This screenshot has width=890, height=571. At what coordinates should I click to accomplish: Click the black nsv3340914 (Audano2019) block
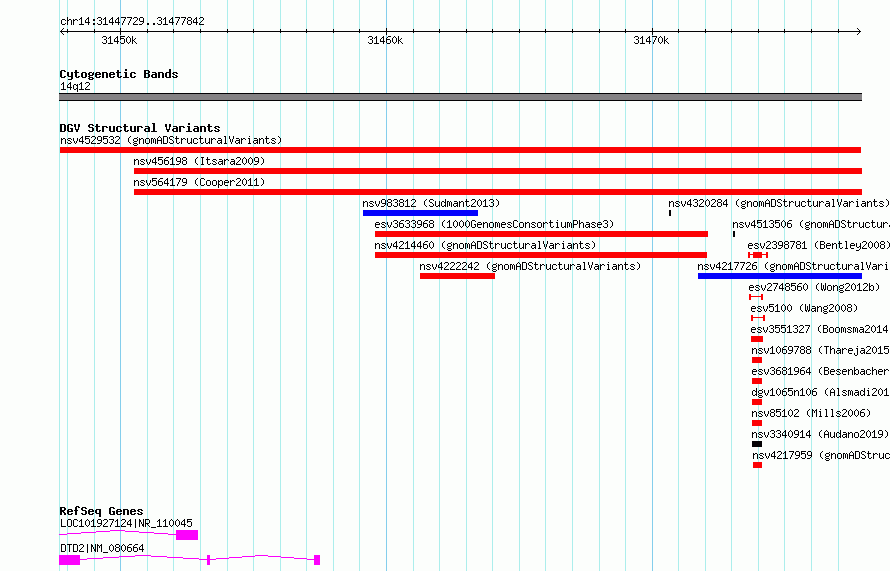point(757,444)
